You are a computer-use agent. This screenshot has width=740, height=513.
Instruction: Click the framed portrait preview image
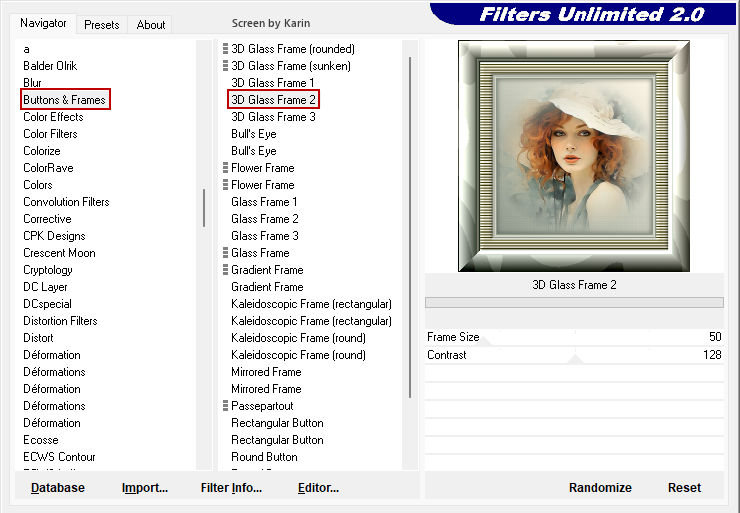pyautogui.click(x=574, y=155)
